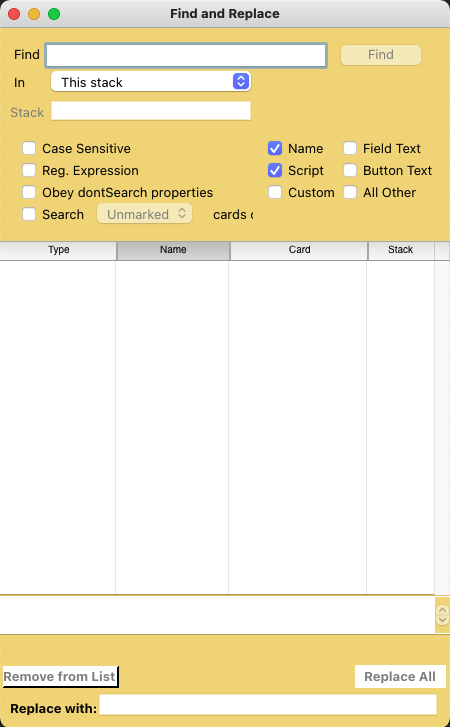
Task: Click the Remove from List button
Action: click(x=60, y=677)
